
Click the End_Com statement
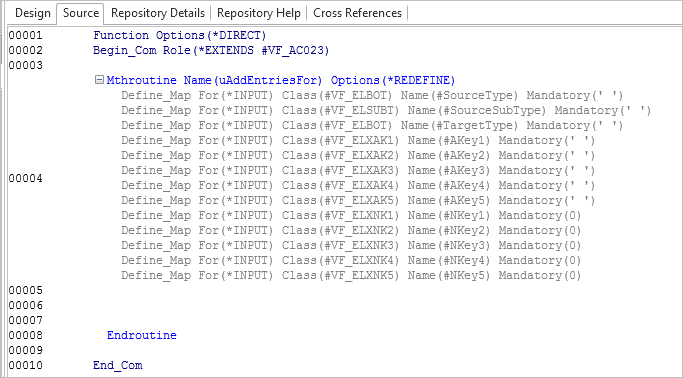pos(118,365)
